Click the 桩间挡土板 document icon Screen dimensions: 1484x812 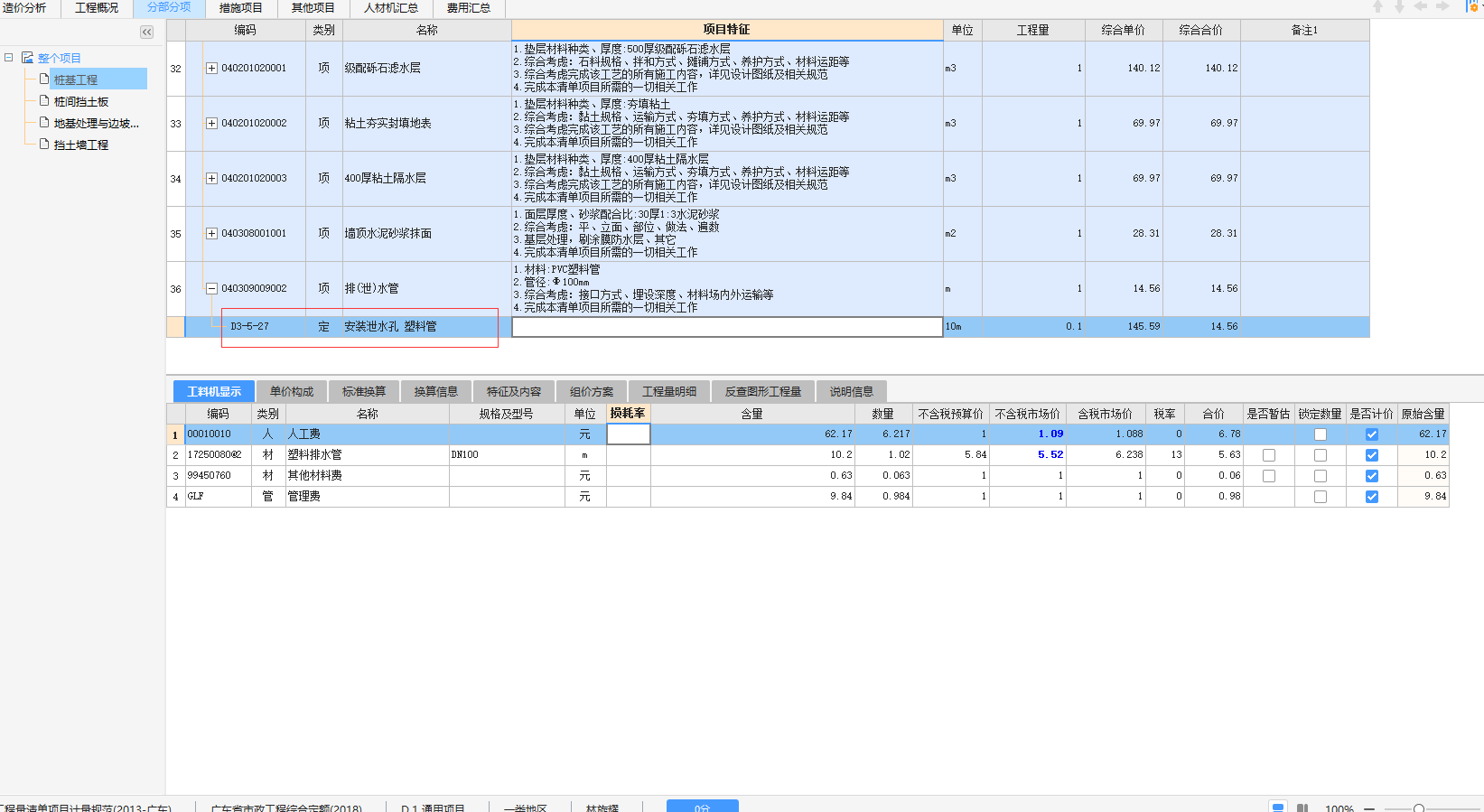pos(44,100)
